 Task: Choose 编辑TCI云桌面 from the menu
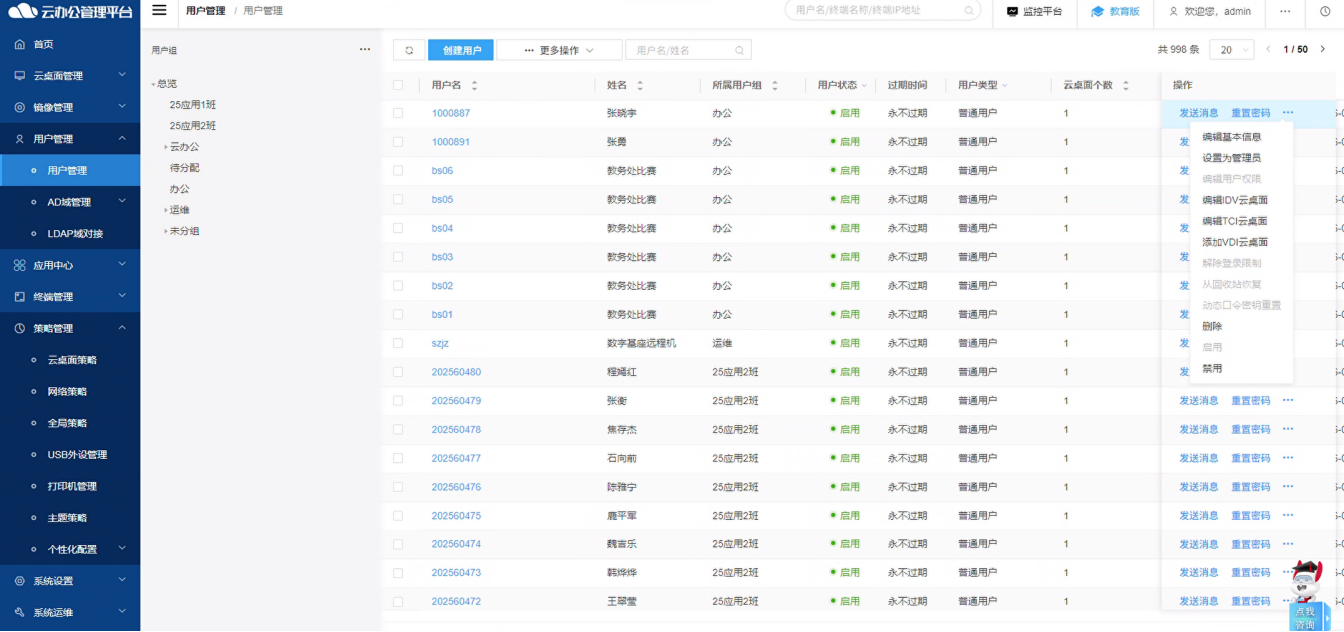(1234, 221)
